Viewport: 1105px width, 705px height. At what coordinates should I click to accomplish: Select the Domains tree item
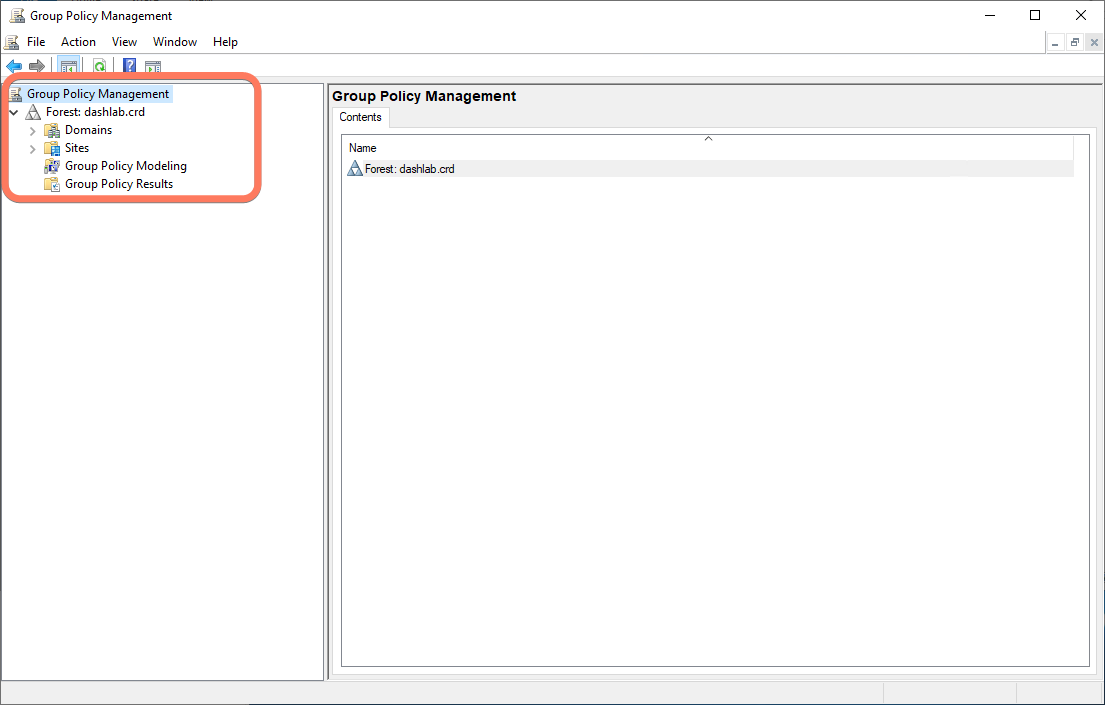[x=88, y=130]
